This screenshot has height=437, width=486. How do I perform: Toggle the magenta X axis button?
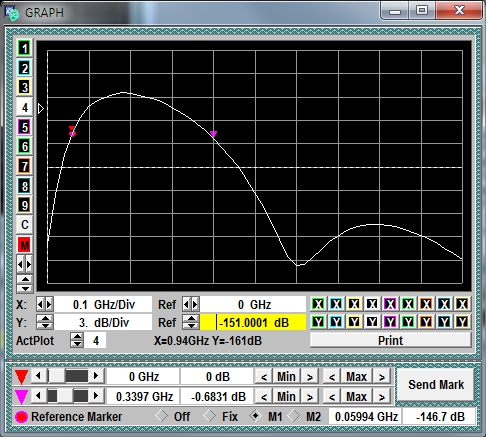click(390, 304)
